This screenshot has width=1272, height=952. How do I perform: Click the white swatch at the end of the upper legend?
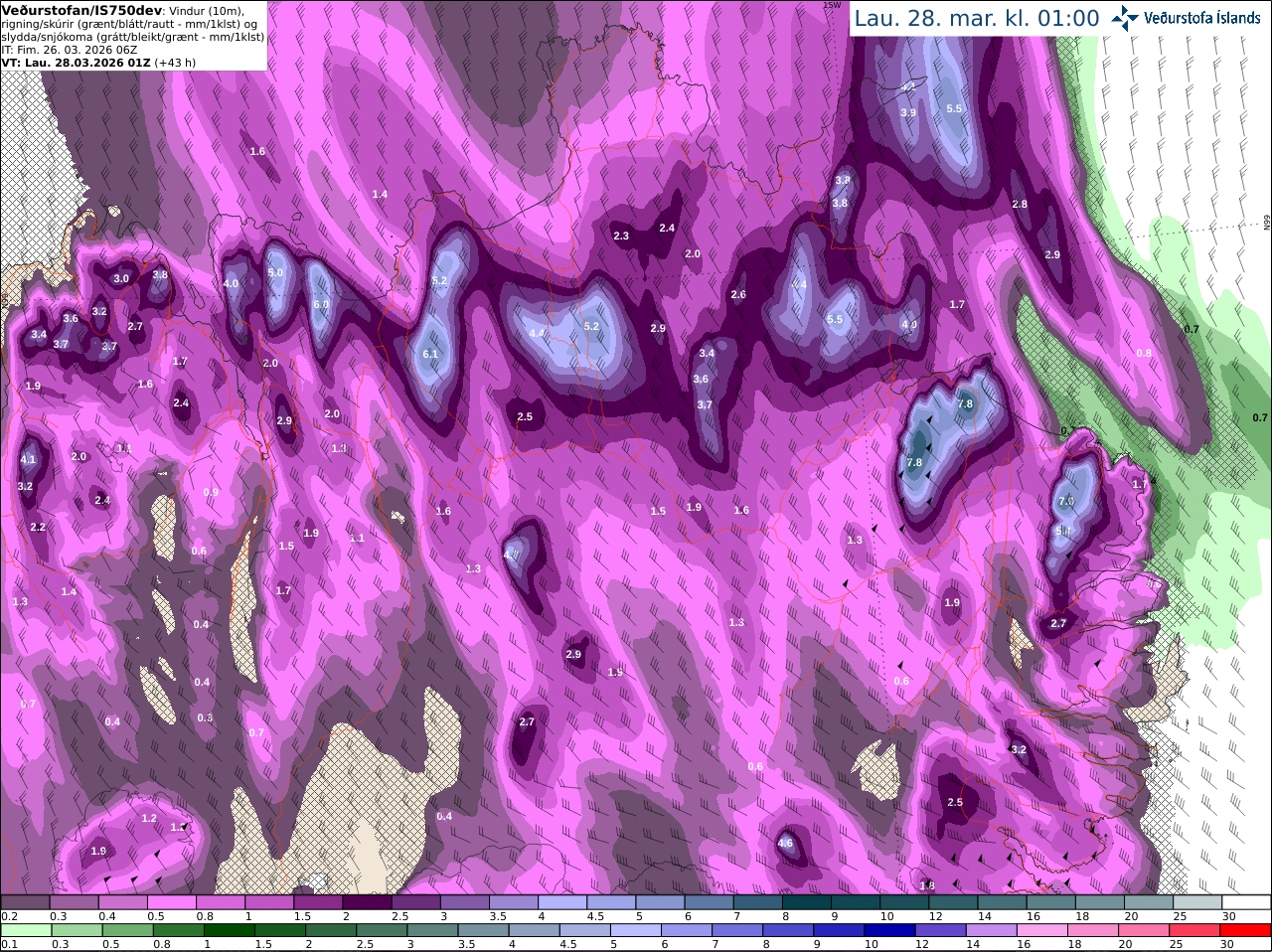pyautogui.click(x=1246, y=901)
